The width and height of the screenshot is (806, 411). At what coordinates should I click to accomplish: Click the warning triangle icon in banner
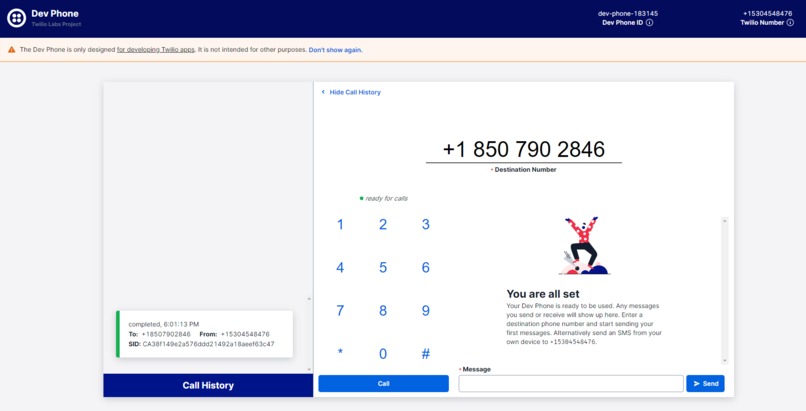click(x=11, y=50)
